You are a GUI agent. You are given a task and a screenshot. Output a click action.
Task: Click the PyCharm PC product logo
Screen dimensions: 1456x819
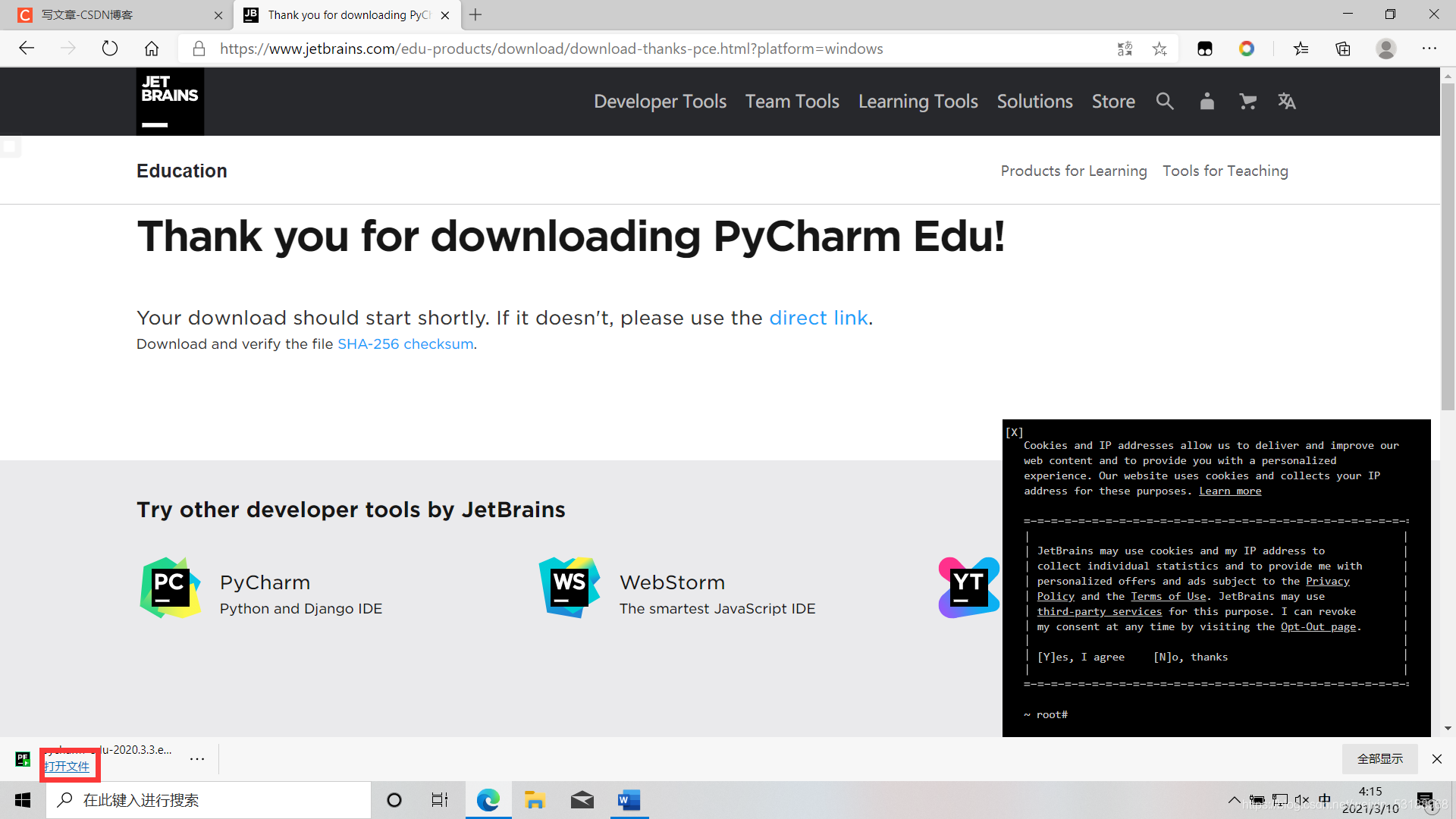coord(171,588)
